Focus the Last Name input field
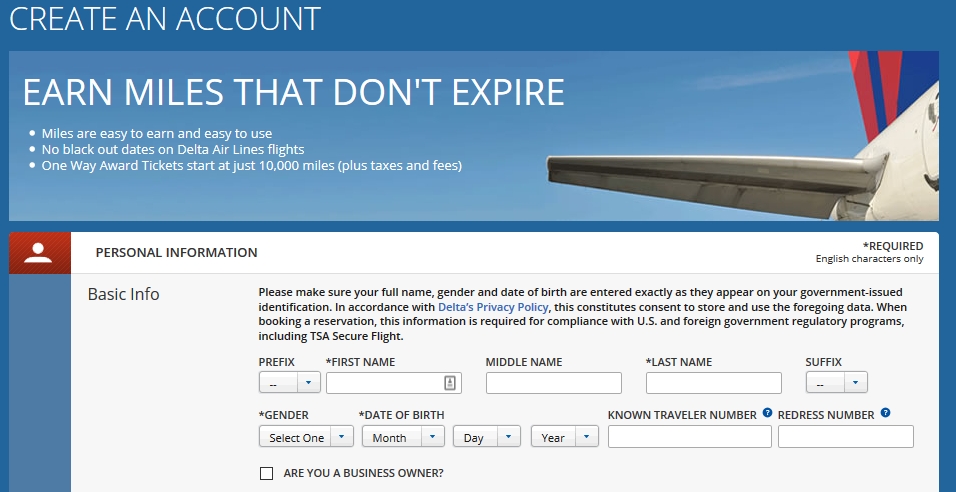The width and height of the screenshot is (956, 492). click(x=713, y=383)
